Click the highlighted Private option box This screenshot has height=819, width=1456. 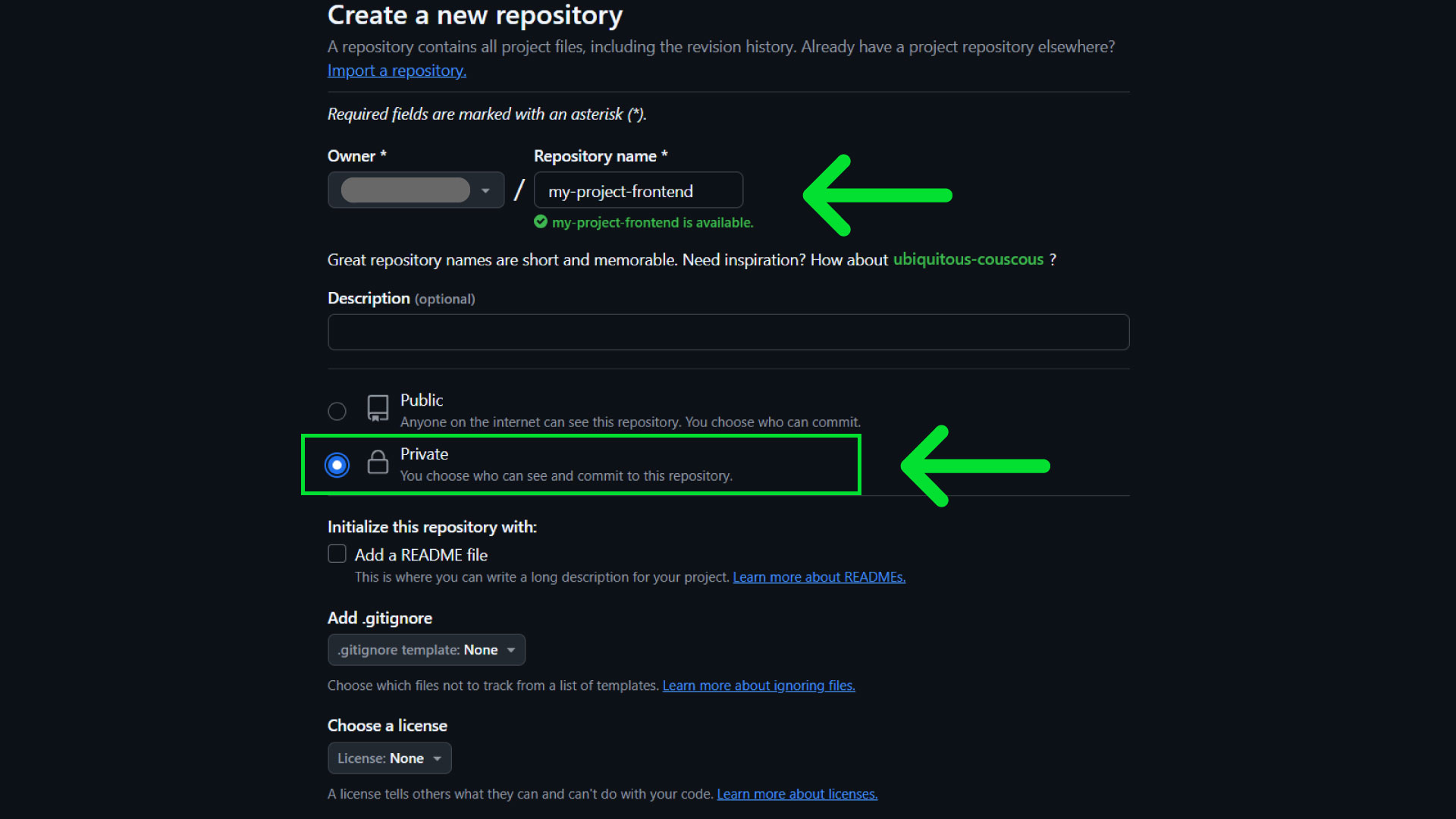581,464
